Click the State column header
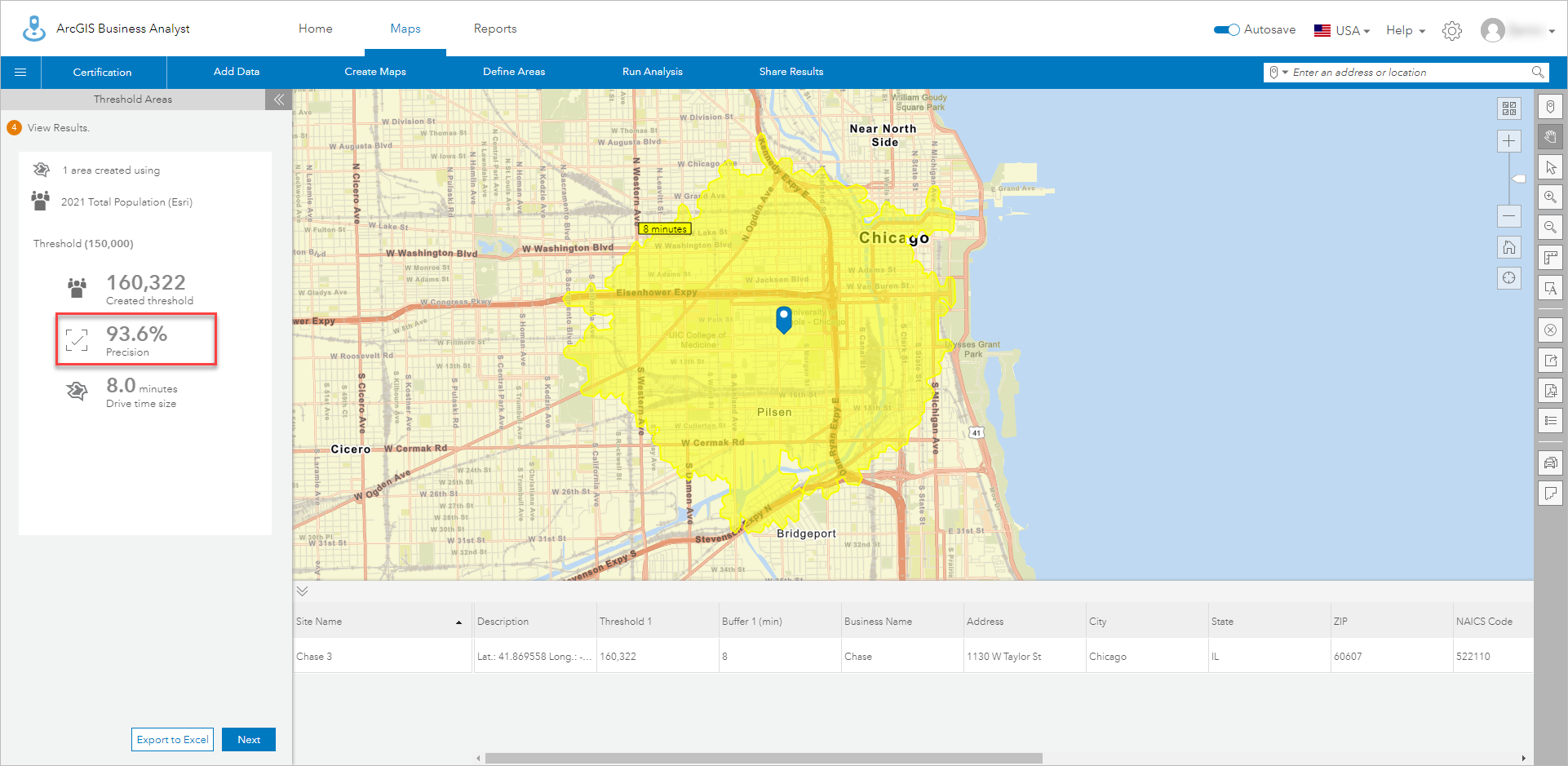This screenshot has height=766, width=1568. pyautogui.click(x=1269, y=622)
